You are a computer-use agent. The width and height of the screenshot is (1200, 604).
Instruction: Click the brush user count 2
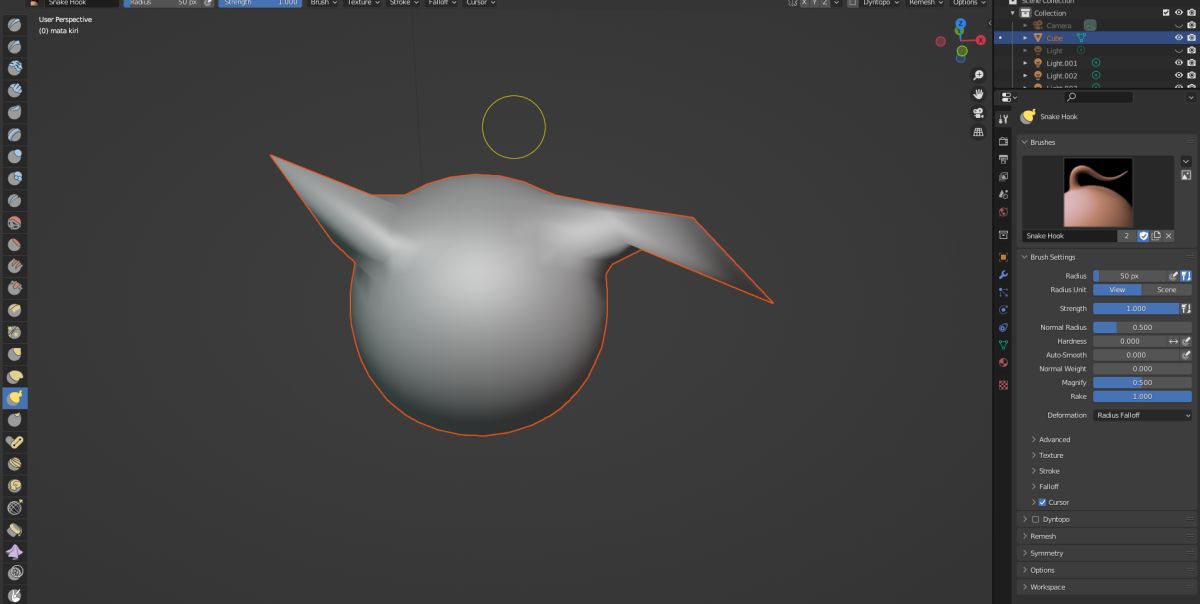click(x=1127, y=236)
